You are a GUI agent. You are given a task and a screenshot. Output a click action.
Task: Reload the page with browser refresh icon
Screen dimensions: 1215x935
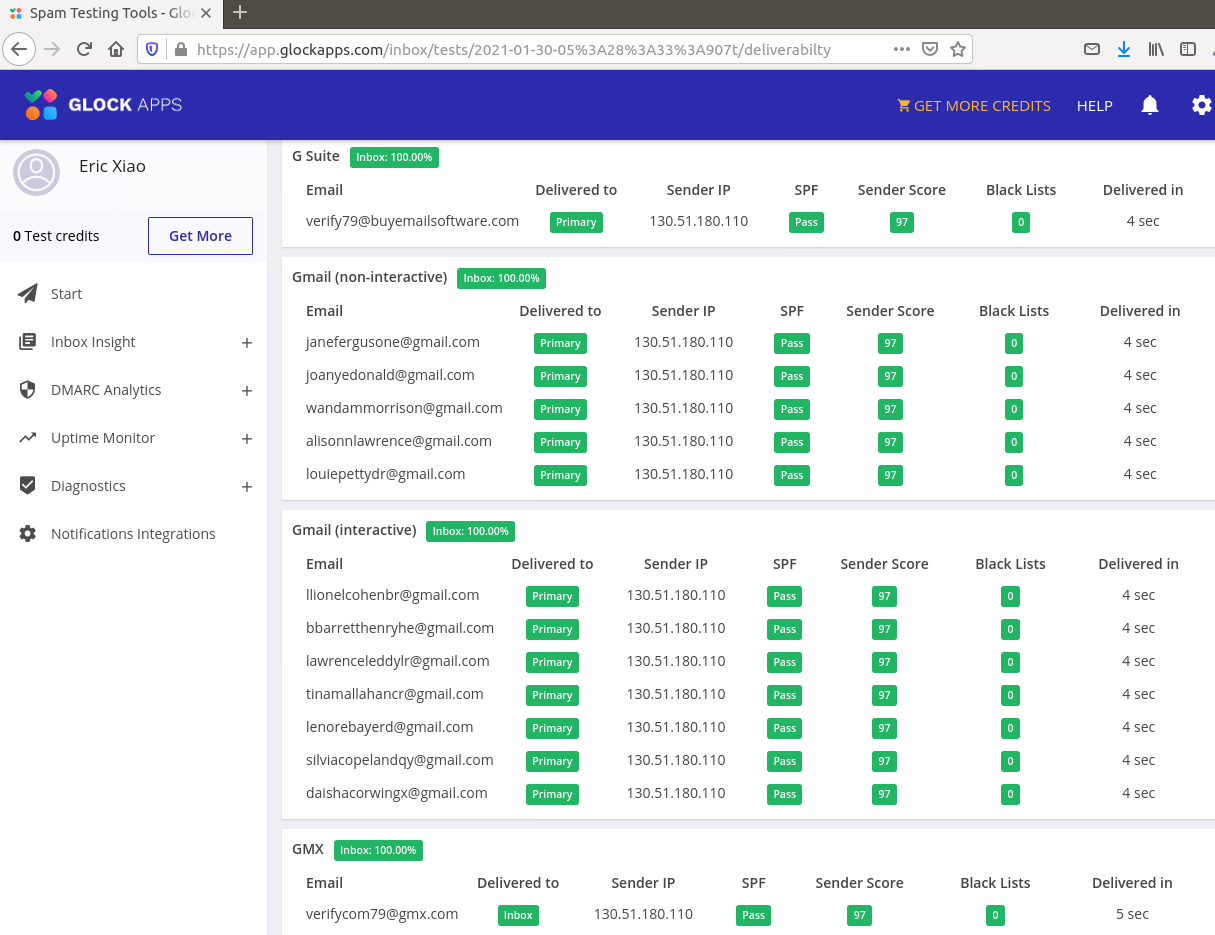[x=84, y=49]
